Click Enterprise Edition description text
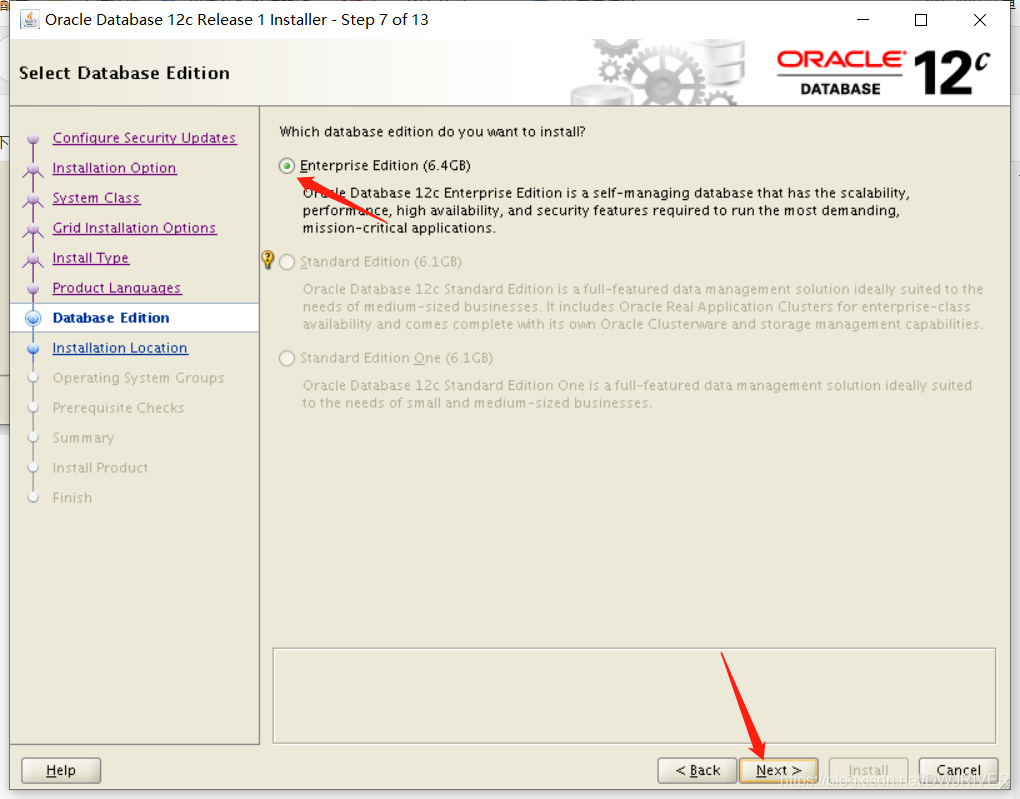This screenshot has width=1020, height=799. tap(606, 211)
